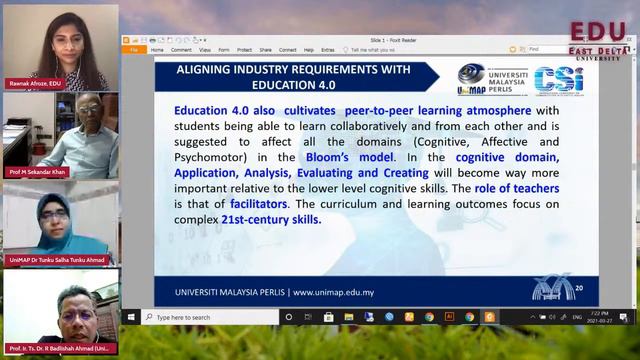This screenshot has height=360, width=640.
Task: Open the Extras ribbon tab
Action: click(x=328, y=50)
